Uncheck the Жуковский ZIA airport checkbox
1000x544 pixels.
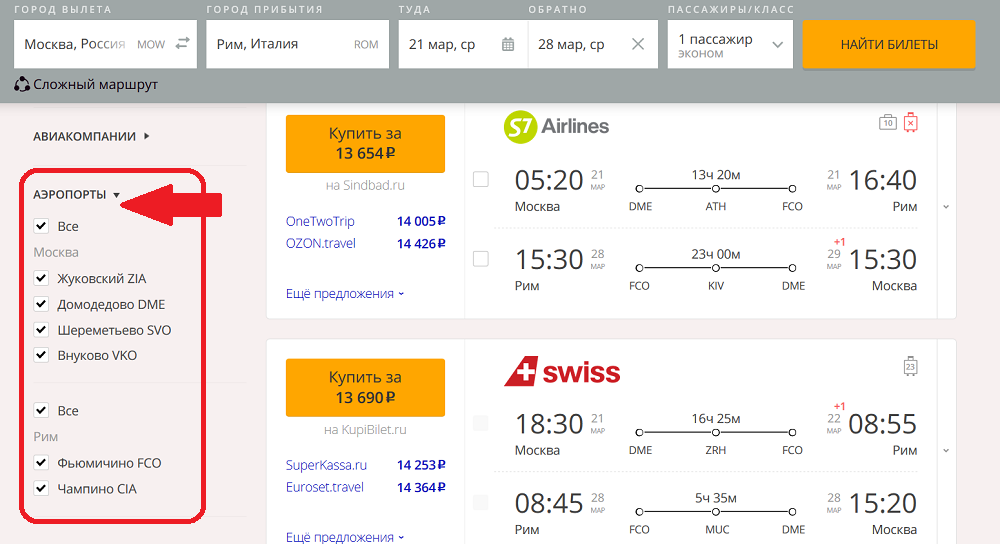[41, 278]
